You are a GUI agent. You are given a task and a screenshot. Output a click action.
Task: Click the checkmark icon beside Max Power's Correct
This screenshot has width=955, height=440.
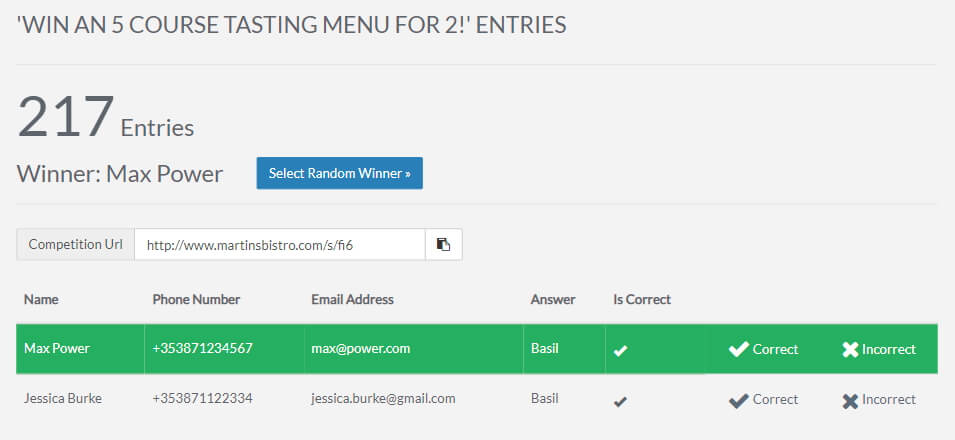[738, 349]
